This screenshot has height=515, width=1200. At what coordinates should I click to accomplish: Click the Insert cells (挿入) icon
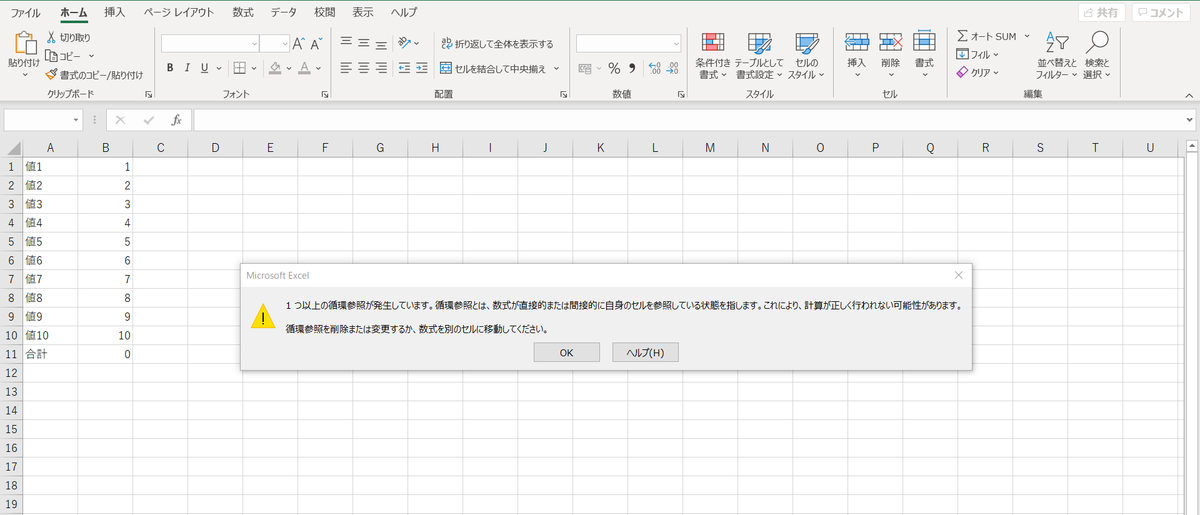pyautogui.click(x=857, y=42)
